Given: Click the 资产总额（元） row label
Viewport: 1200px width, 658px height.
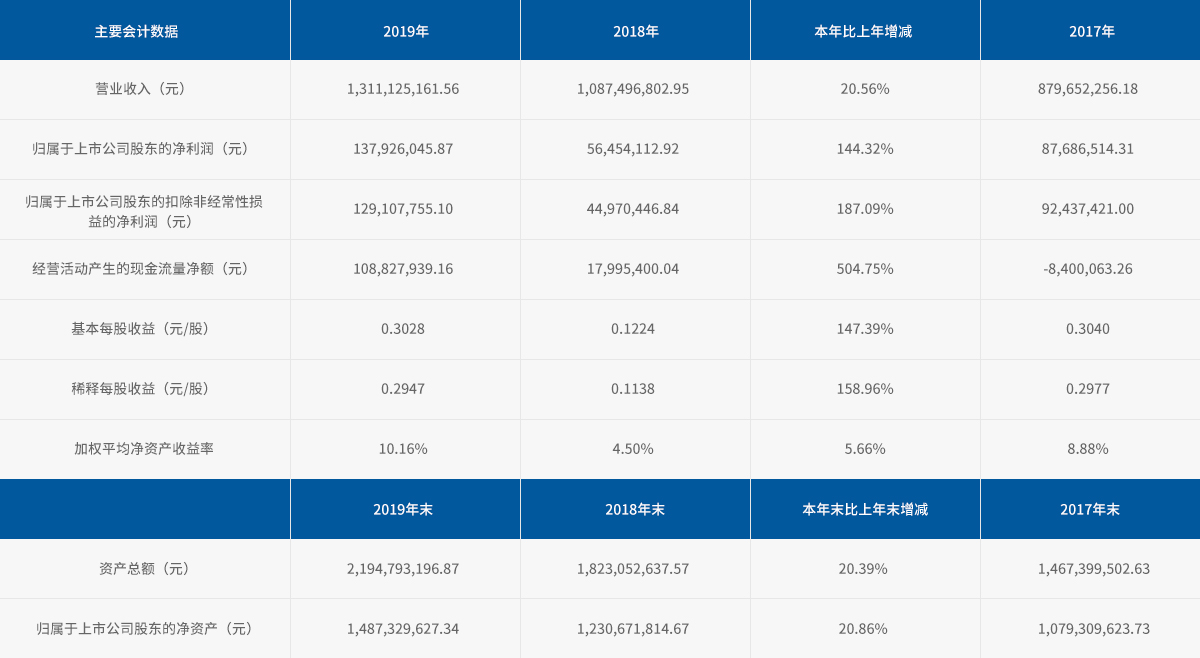Looking at the screenshot, I should point(144,569).
